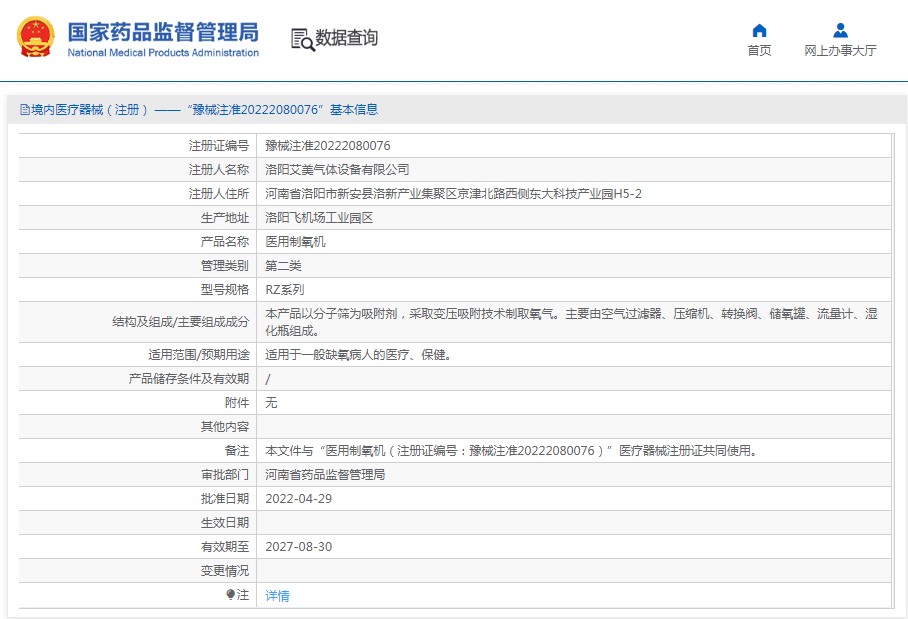This screenshot has width=908, height=619.
Task: Click the product name 医用制氧机 cell
Action: (295, 242)
